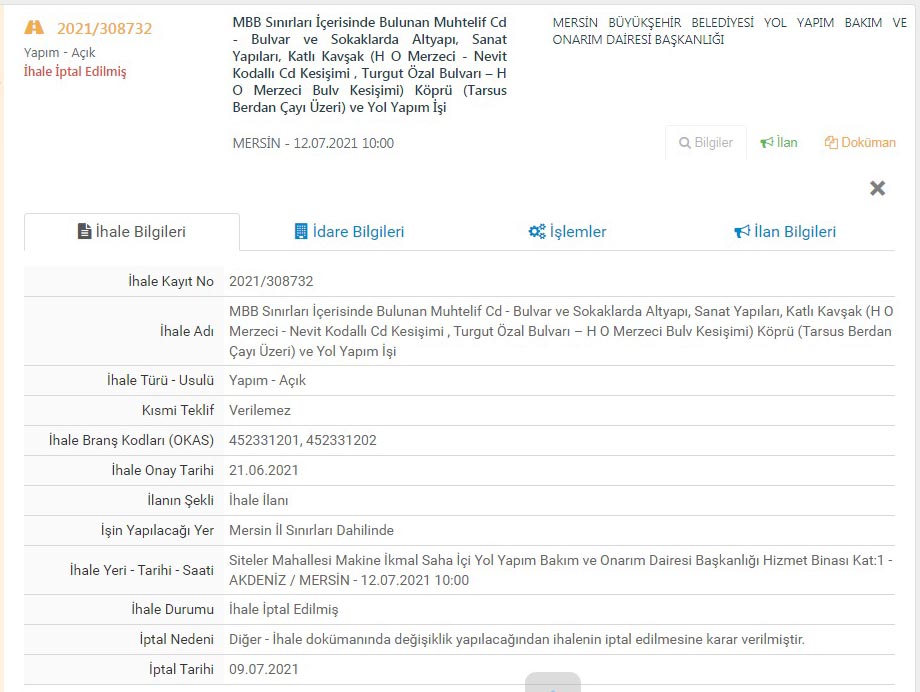Click the İhale Yeri - Tarihi - Saati address value
Viewport: 920px width, 692px height.
[560, 570]
